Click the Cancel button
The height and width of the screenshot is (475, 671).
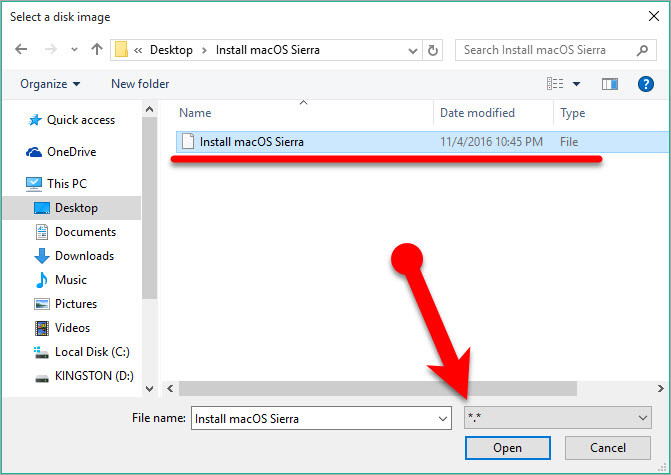pos(608,448)
